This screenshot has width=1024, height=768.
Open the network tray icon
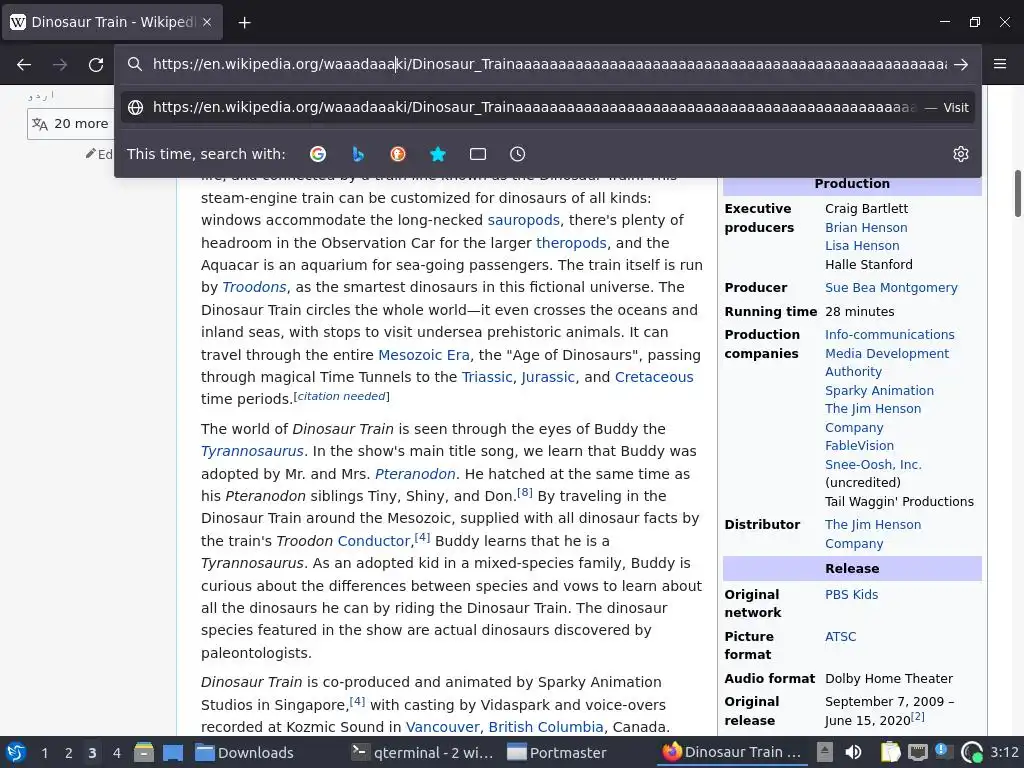point(918,752)
